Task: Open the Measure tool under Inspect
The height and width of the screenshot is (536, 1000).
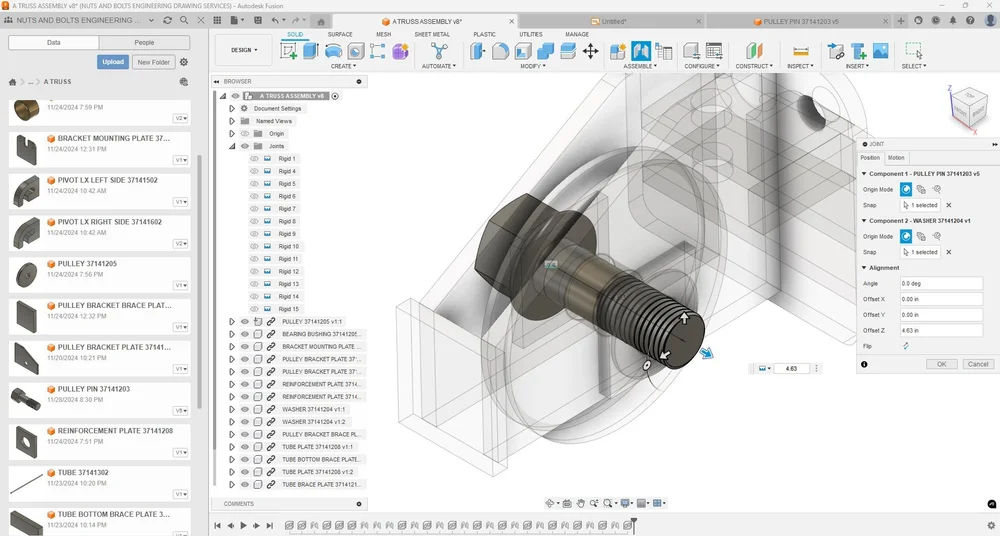Action: pyautogui.click(x=800, y=51)
